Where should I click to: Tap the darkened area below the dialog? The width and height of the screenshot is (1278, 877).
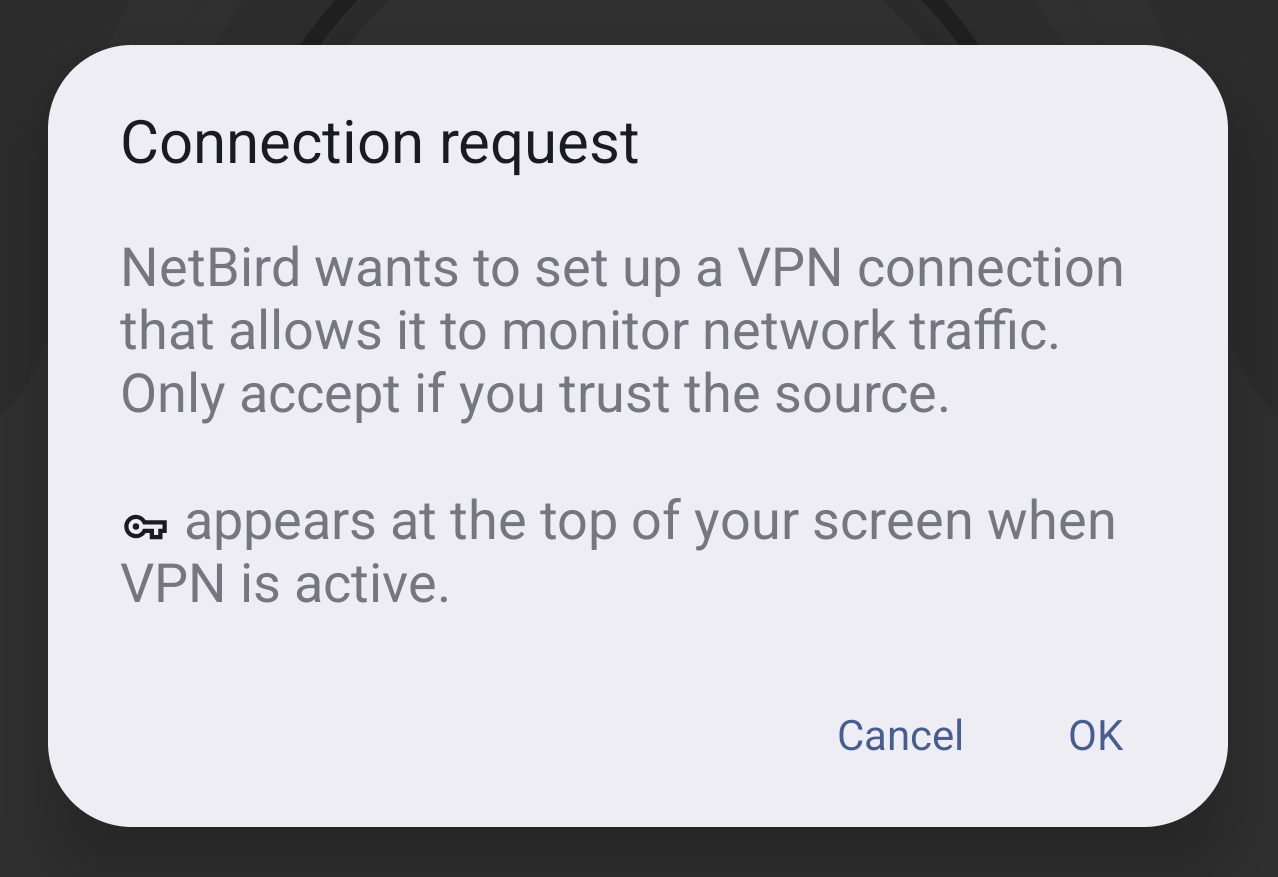tap(639, 855)
